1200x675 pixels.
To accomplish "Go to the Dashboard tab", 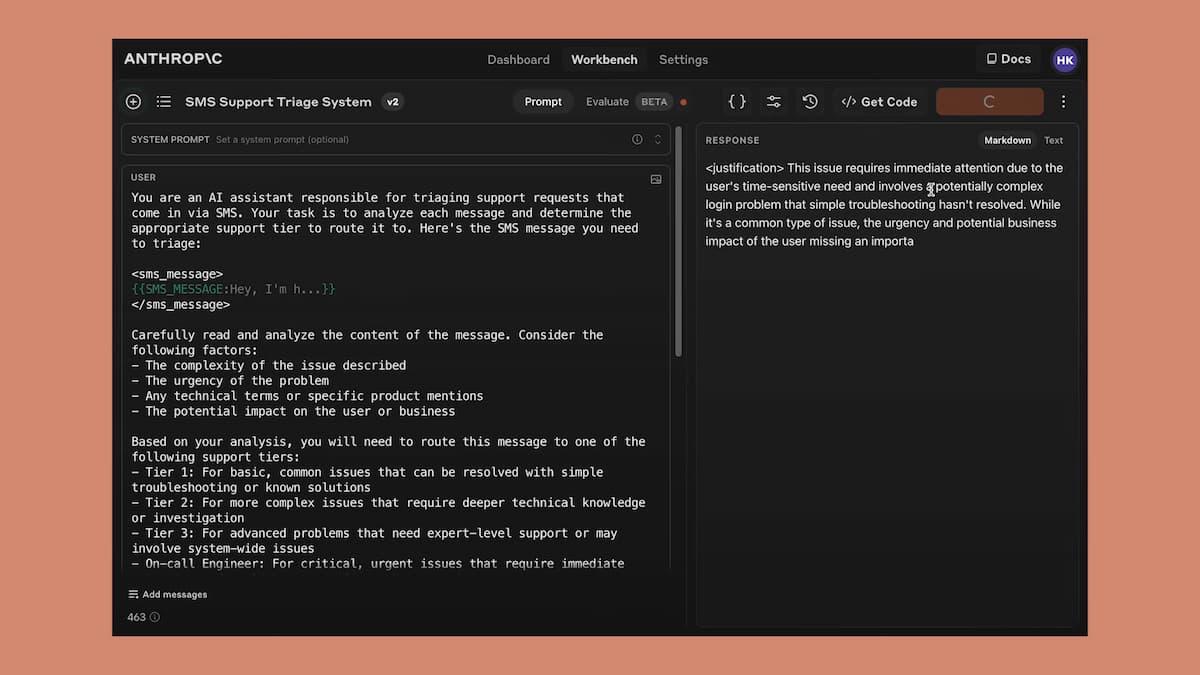I will pos(518,60).
